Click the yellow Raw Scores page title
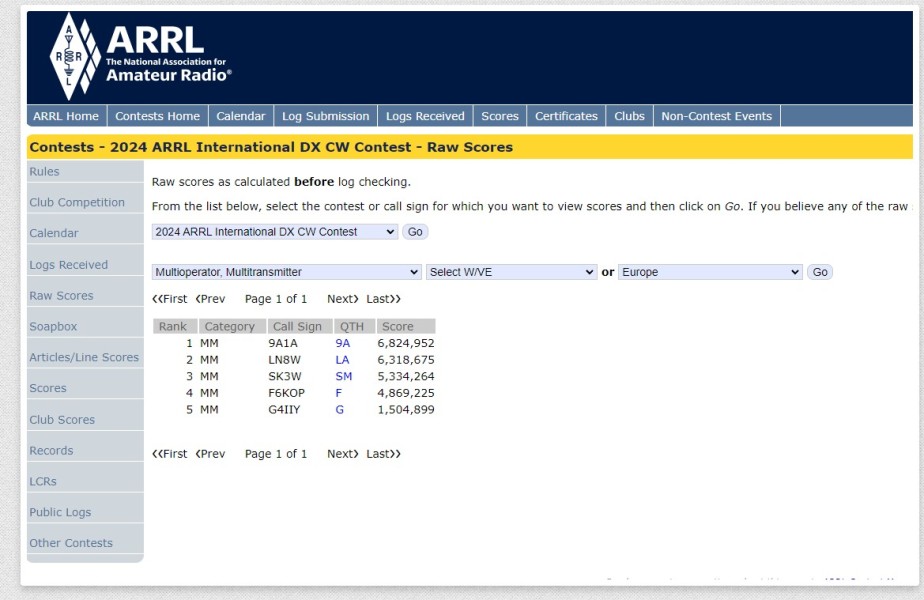The image size is (924, 600). click(x=271, y=147)
